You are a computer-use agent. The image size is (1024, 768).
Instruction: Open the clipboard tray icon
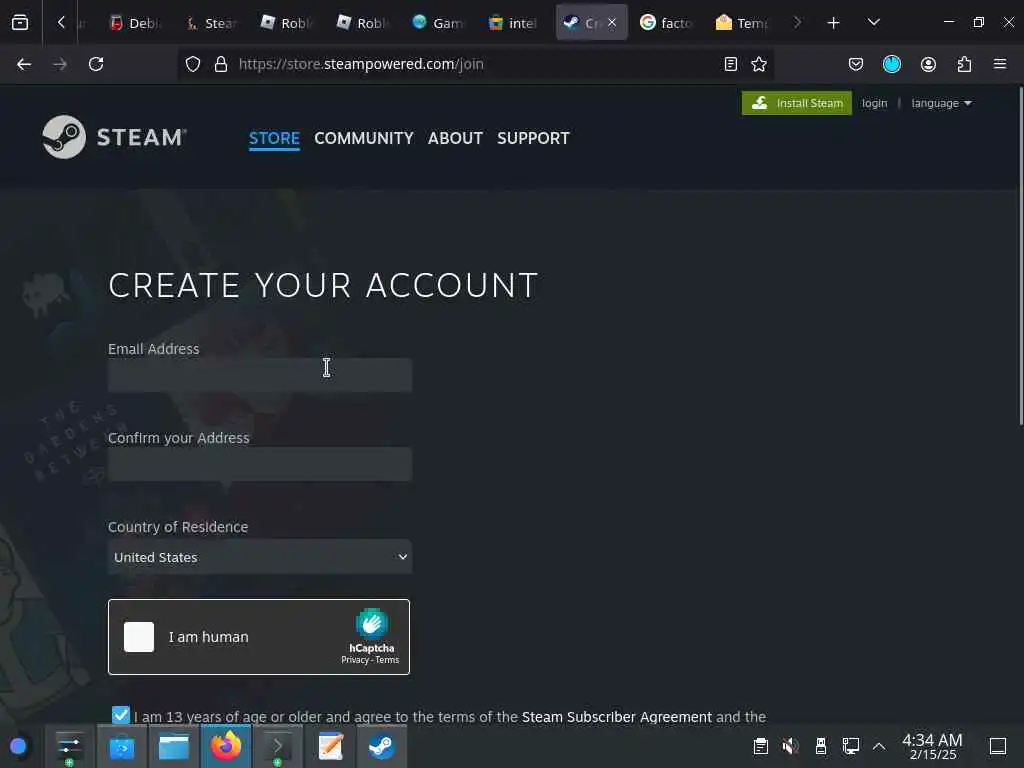coord(760,746)
